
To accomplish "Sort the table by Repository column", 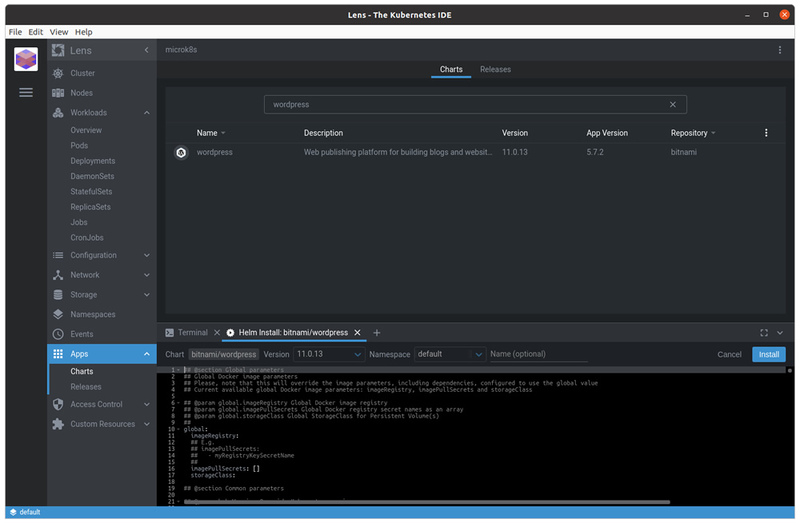I will tap(692, 133).
